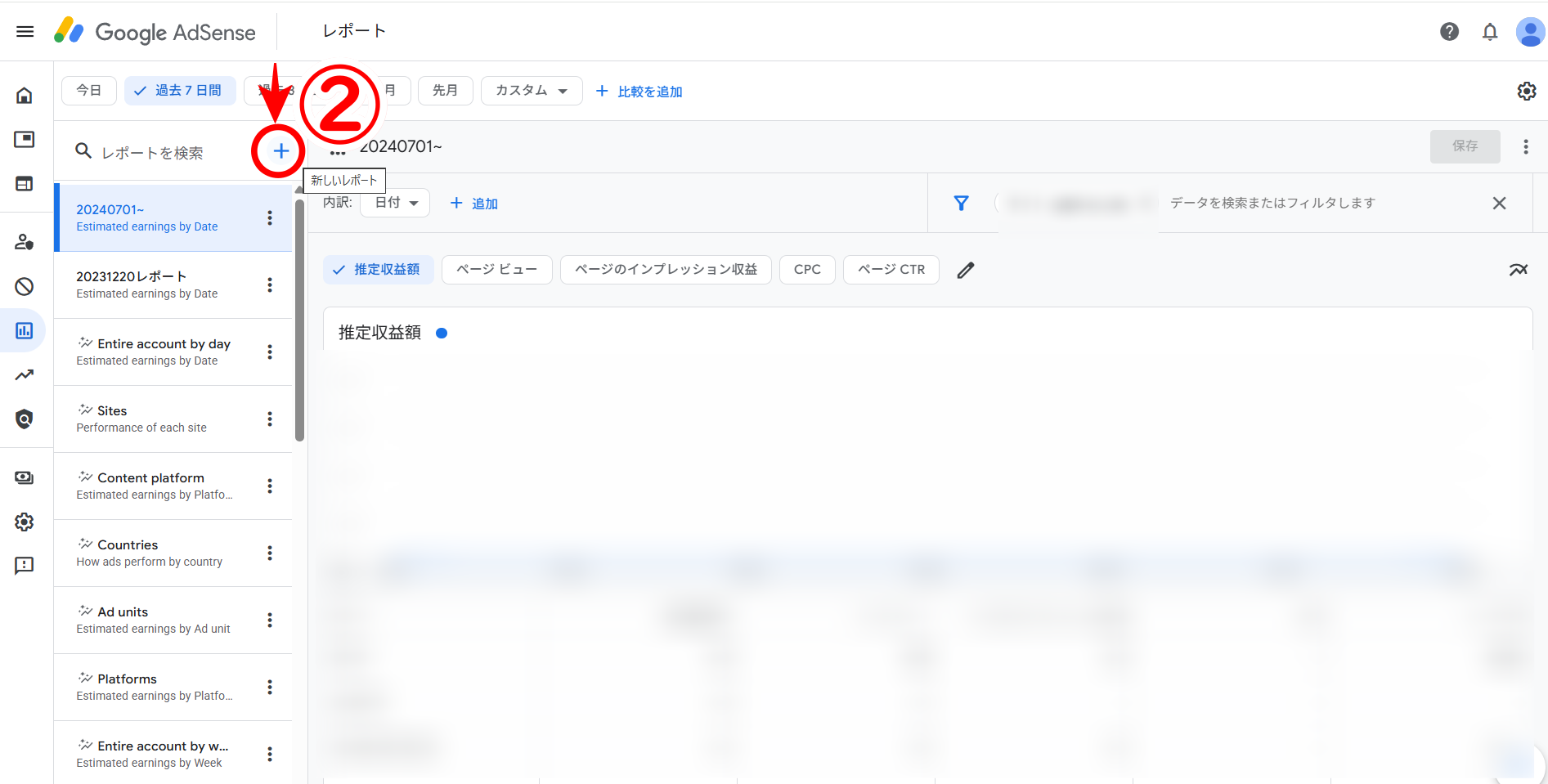
Task: Toggle the chart type trend icon
Action: (x=1518, y=270)
